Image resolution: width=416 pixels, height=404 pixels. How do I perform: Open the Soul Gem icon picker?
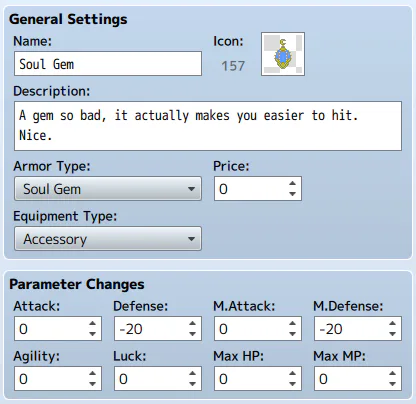click(283, 54)
